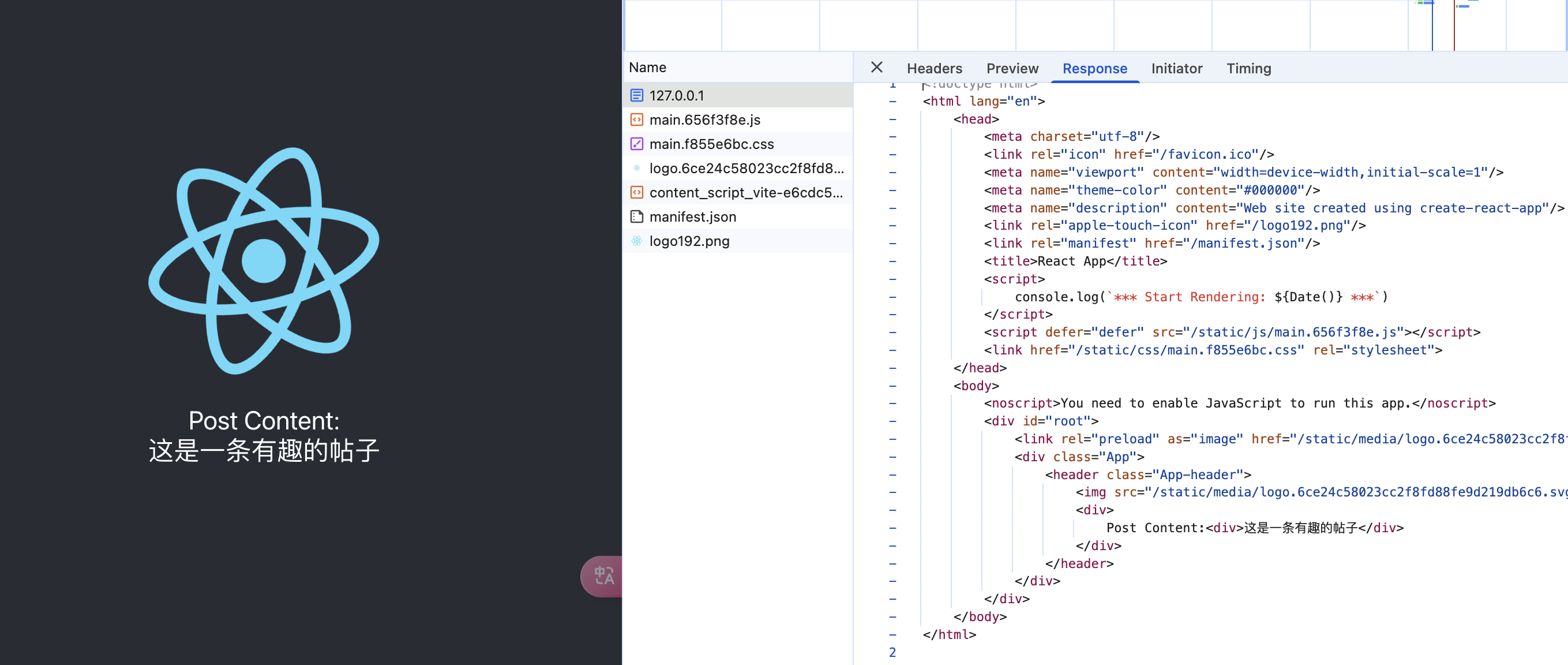Collapse the body tag line fold marker
Viewport: 1568px width, 665px height.
click(892, 386)
